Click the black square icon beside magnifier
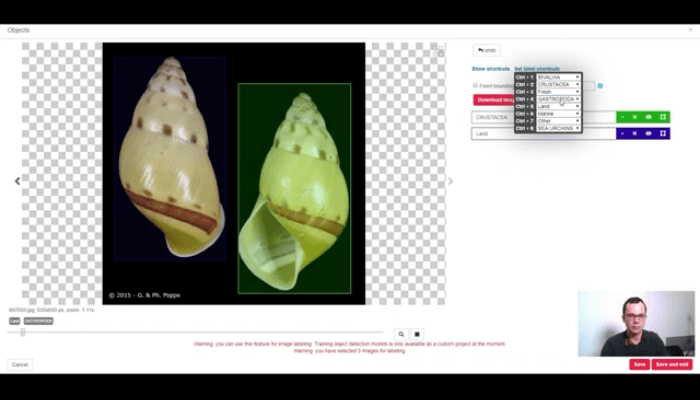700x400 pixels. pos(417,334)
